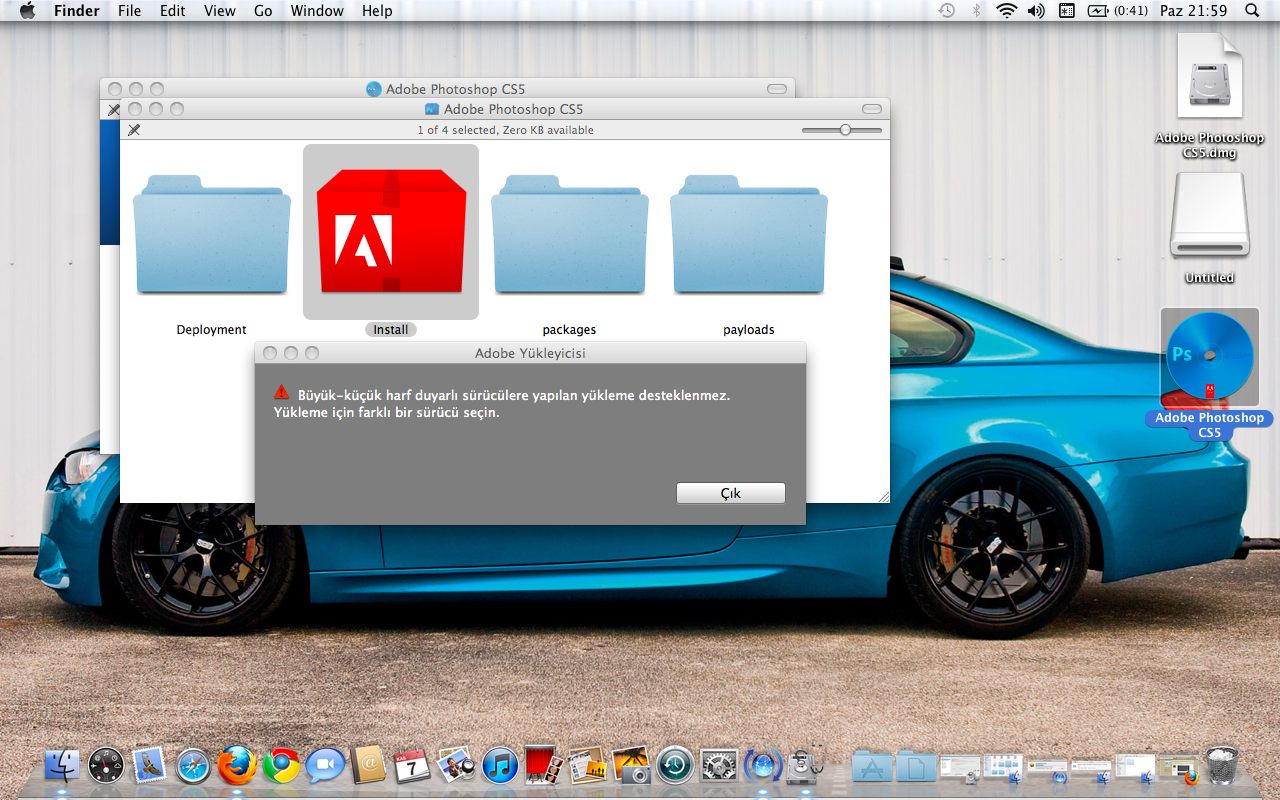Open the View menu
This screenshot has height=800, width=1280.
pyautogui.click(x=220, y=11)
